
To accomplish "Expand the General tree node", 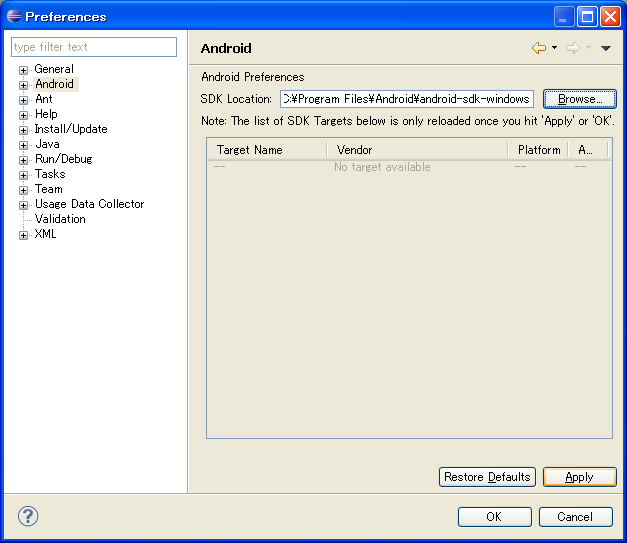I will pos(23,70).
